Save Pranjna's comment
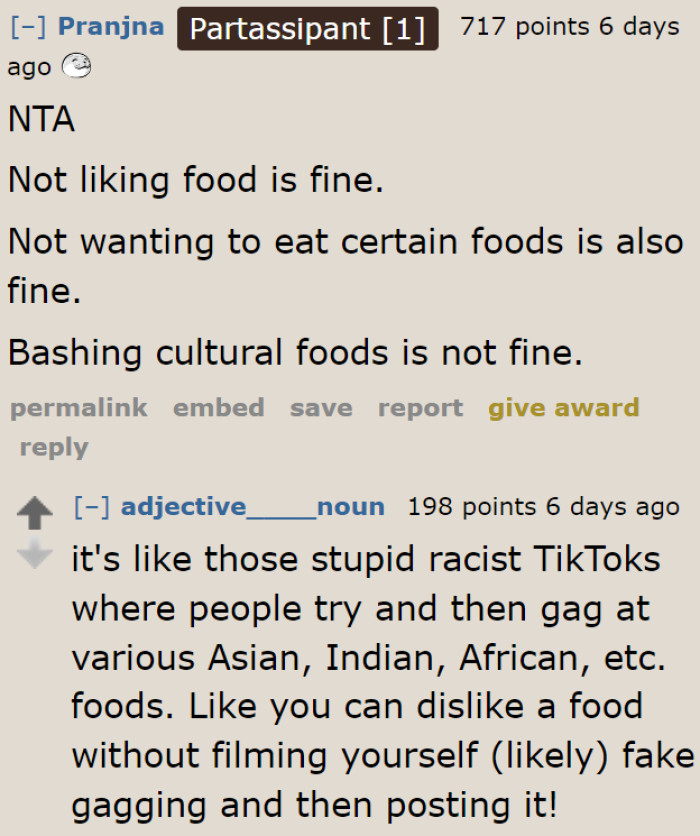 tap(320, 408)
